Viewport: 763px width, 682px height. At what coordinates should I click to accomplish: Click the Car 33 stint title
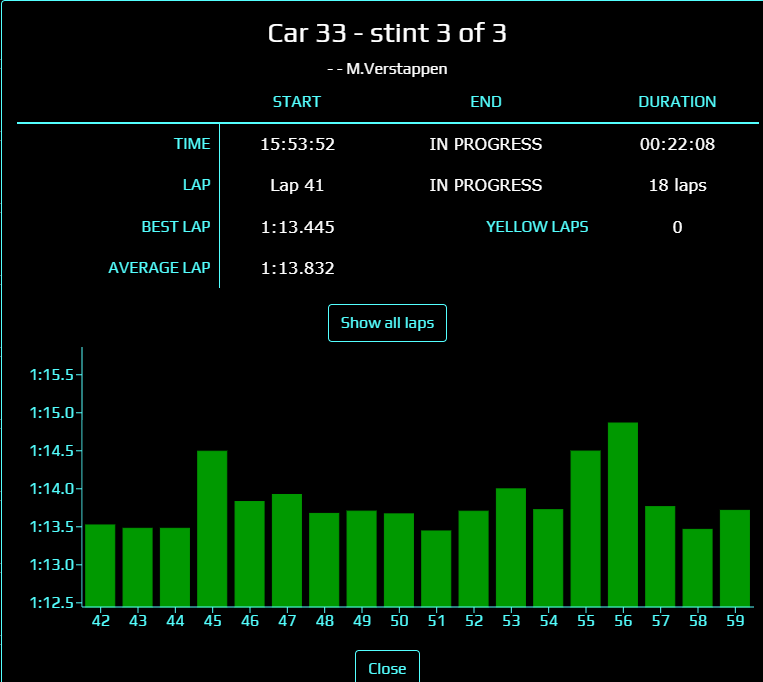click(387, 33)
